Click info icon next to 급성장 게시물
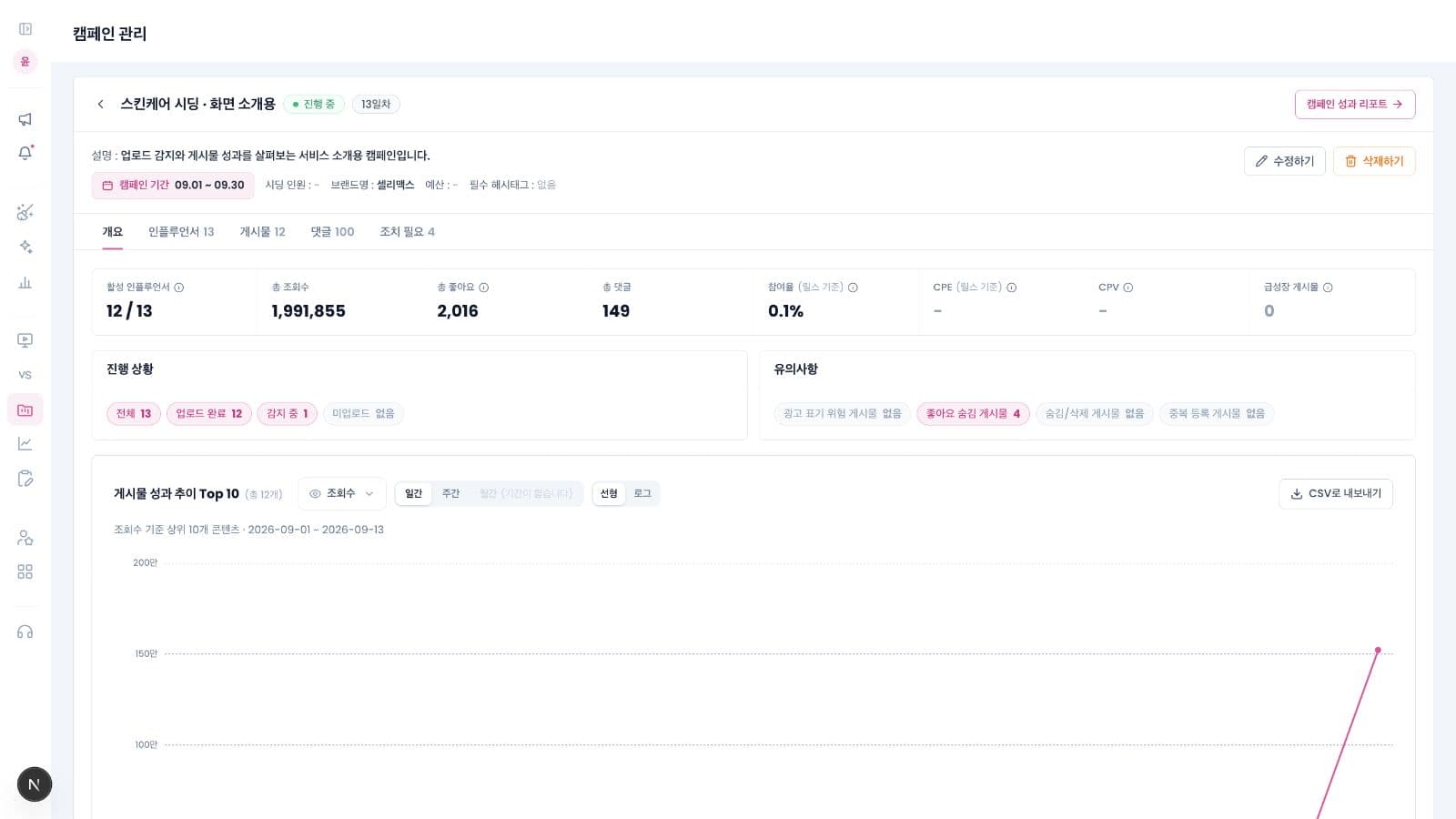The image size is (1456, 819). tap(1328, 288)
